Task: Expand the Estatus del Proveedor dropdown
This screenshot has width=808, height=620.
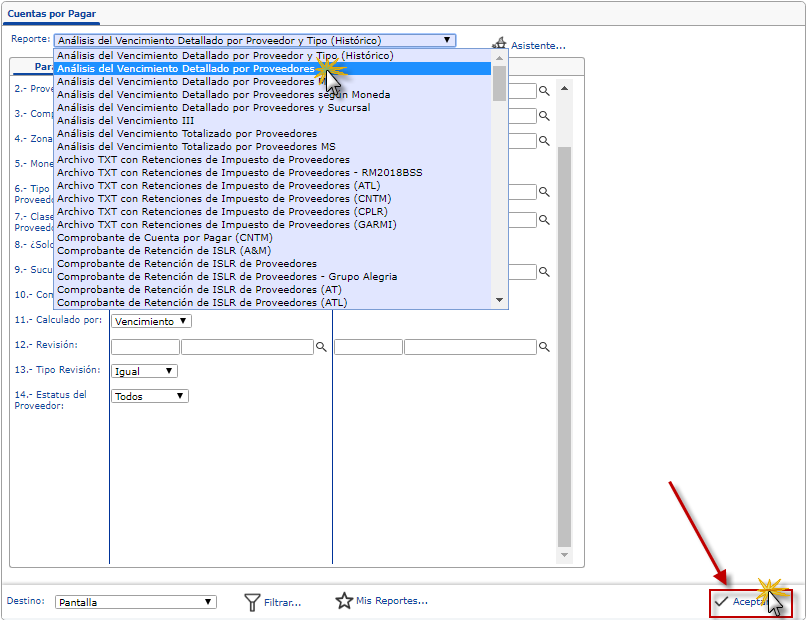Action: 149,396
